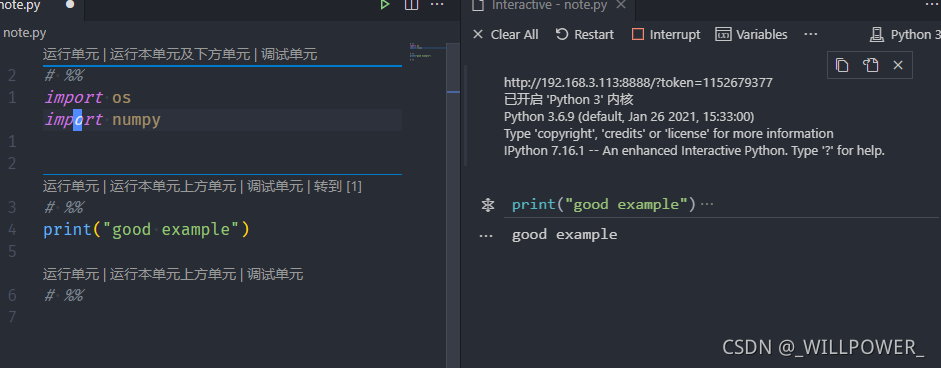Click the IPython 7.16.1 info line
Viewport: 941px width, 368px height.
pyautogui.click(x=694, y=151)
